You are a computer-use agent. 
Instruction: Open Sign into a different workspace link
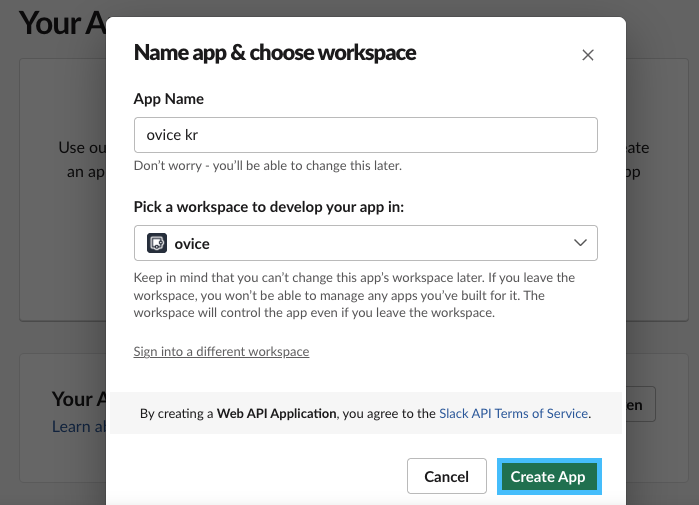[221, 352]
